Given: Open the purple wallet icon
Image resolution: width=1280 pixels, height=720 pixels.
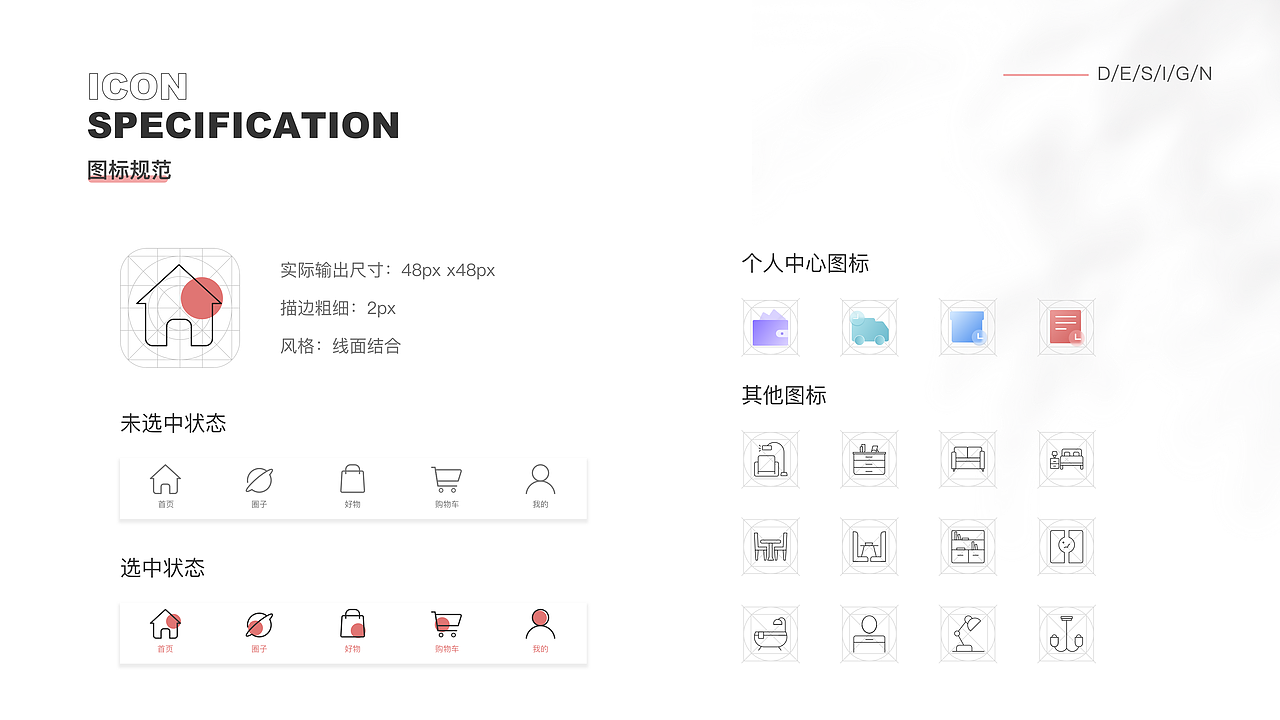Looking at the screenshot, I should pyautogui.click(x=770, y=327).
